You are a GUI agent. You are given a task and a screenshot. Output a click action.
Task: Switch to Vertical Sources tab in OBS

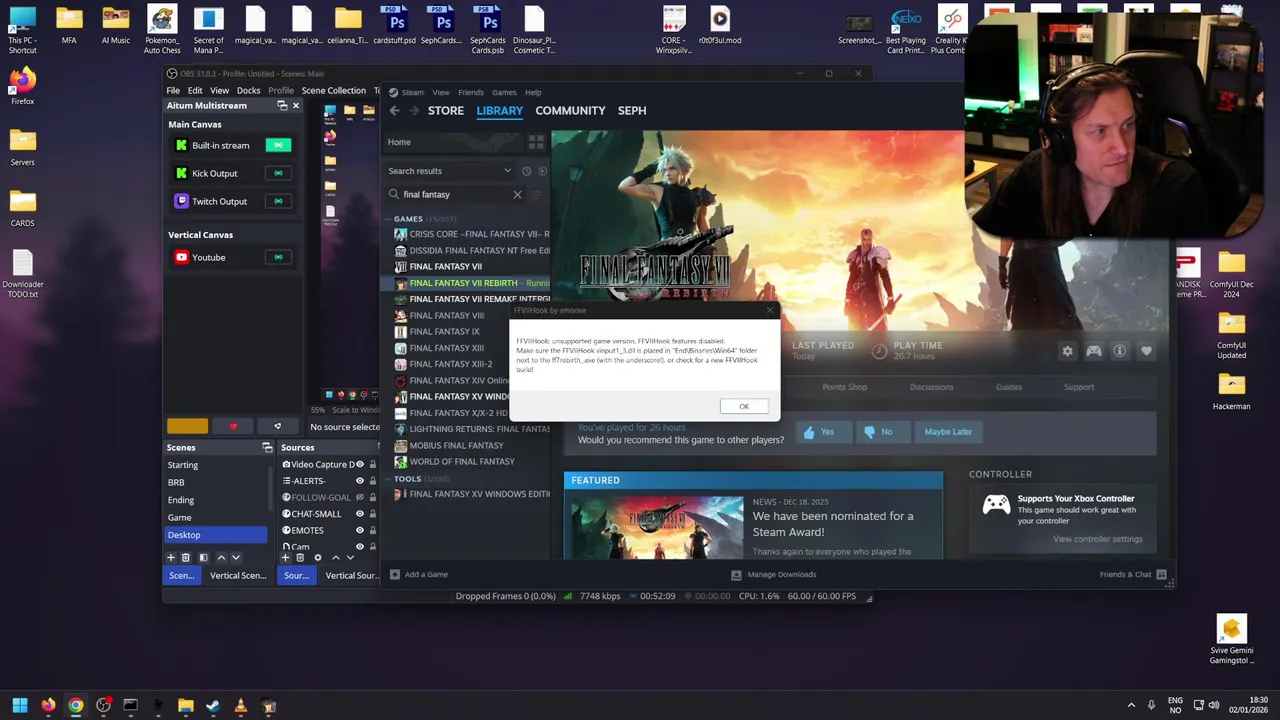pos(352,576)
